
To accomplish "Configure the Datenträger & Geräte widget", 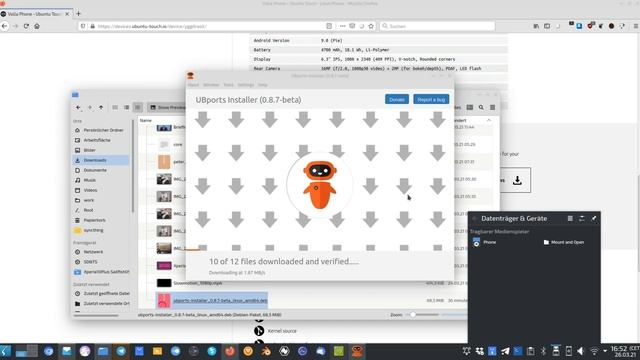I will pos(582,218).
